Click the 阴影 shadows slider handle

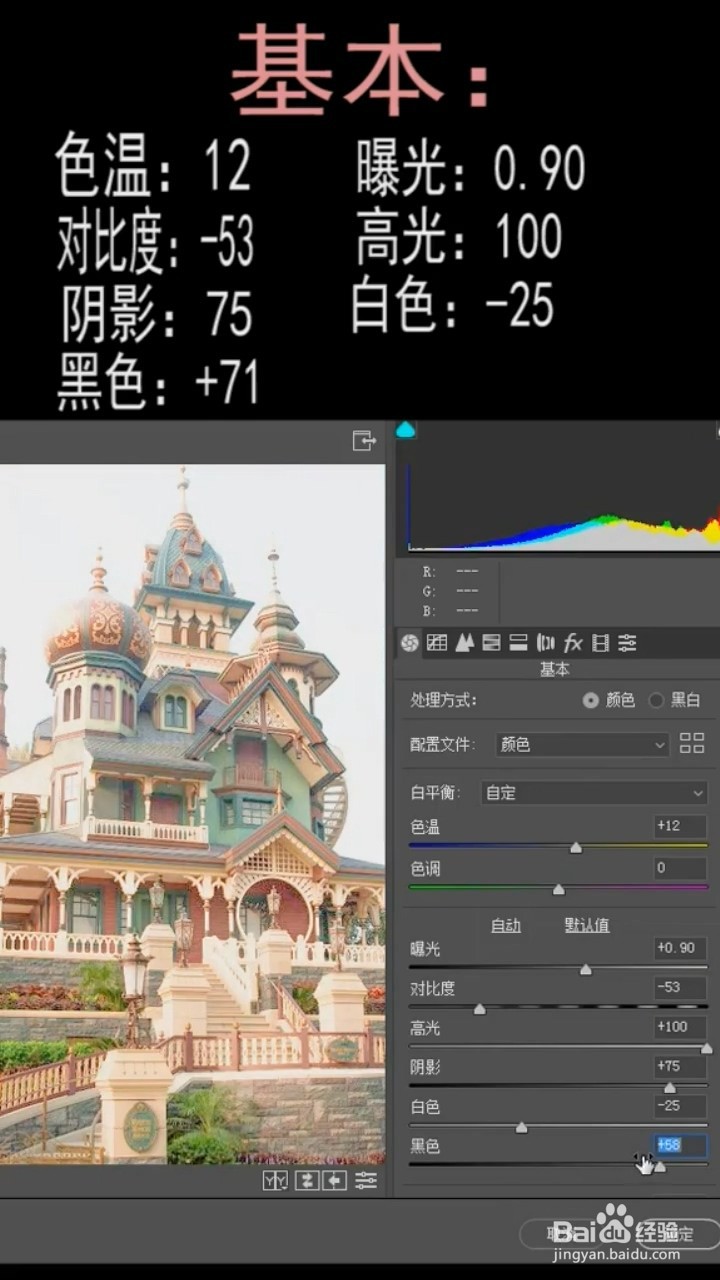(670, 1088)
